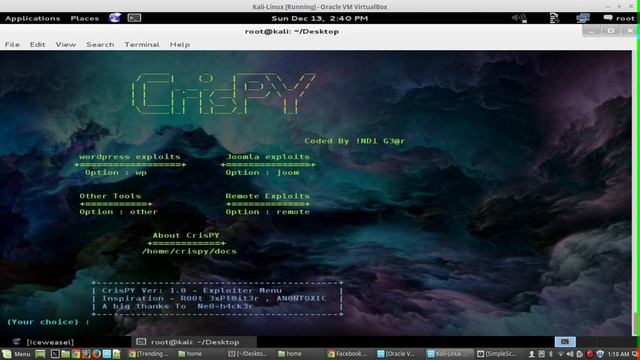Click the show desktop icon next to Menu

[x=40, y=354]
